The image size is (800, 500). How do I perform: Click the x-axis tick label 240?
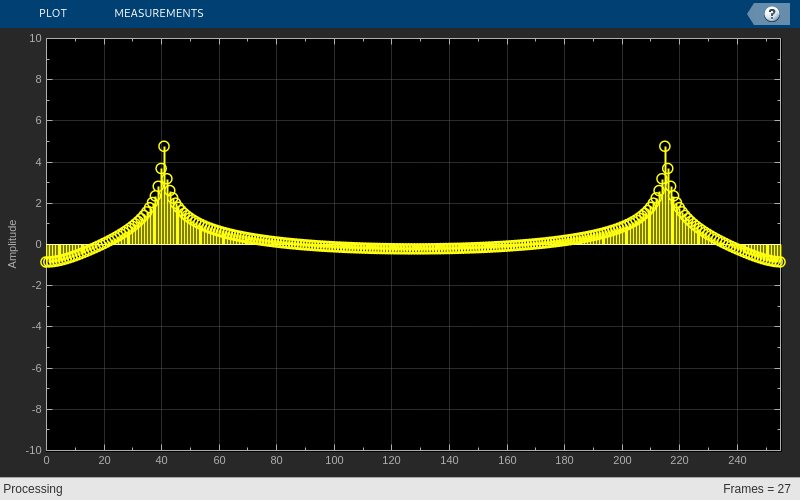737,460
